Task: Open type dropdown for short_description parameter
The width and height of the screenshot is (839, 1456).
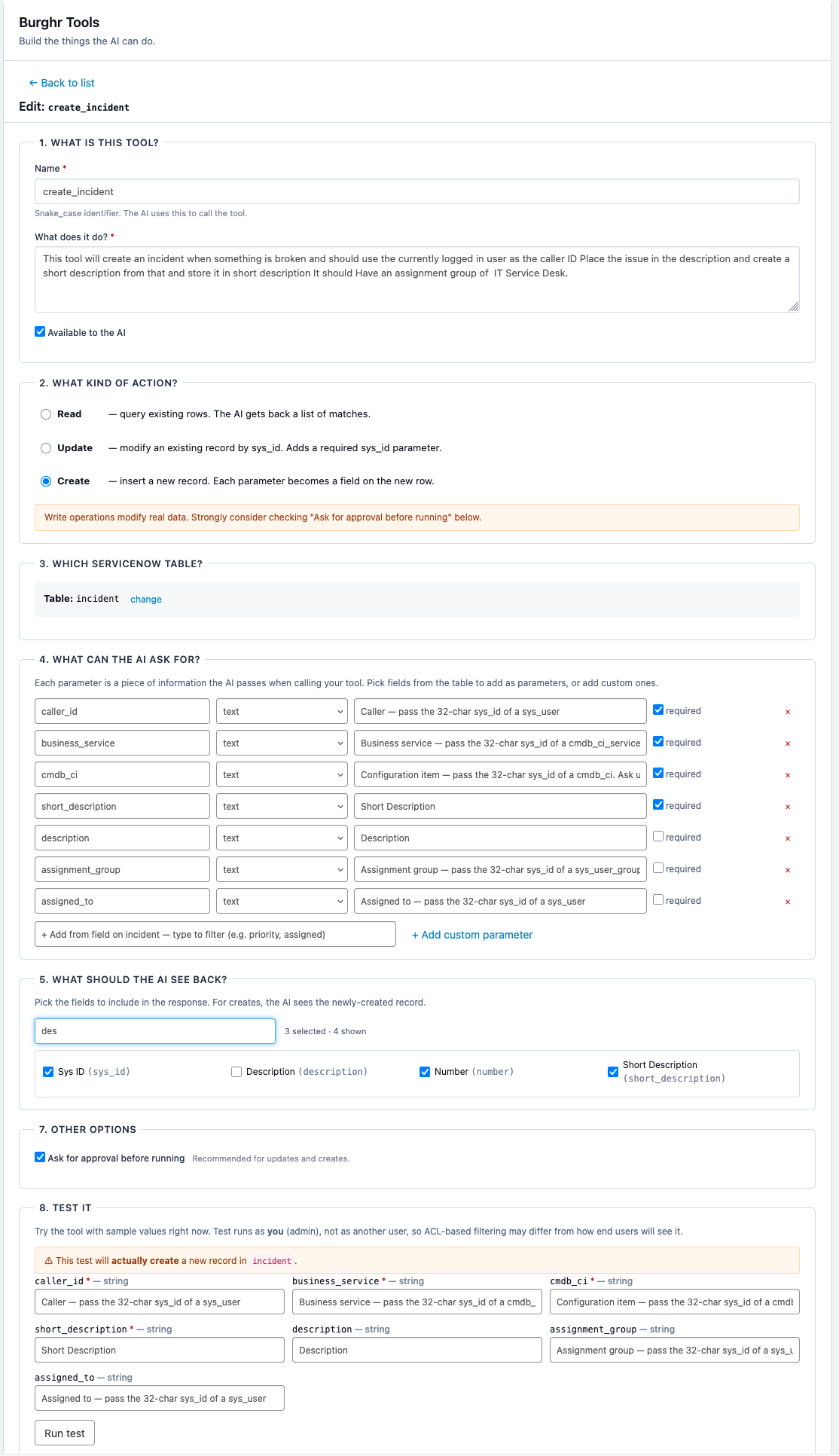Action: coord(282,806)
